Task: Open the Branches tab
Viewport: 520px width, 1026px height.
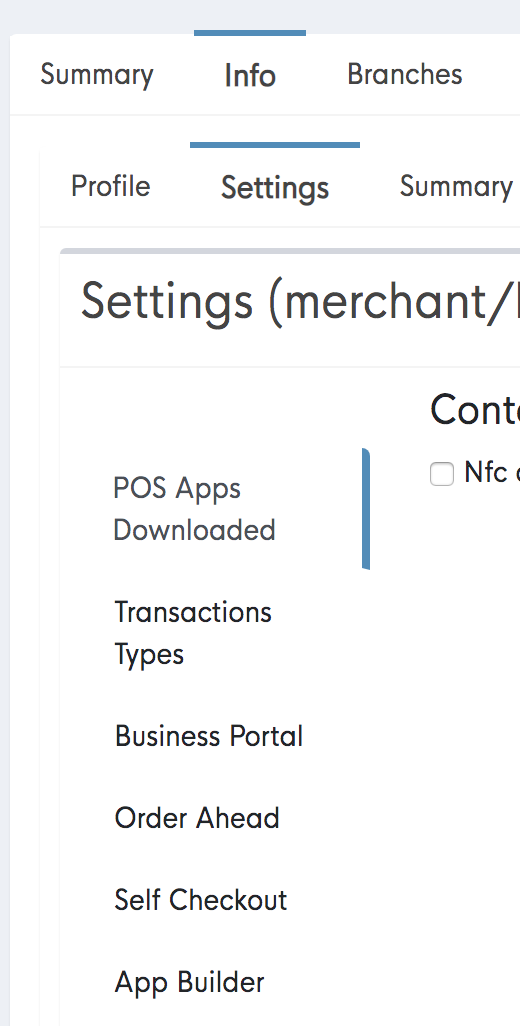Action: pos(405,74)
